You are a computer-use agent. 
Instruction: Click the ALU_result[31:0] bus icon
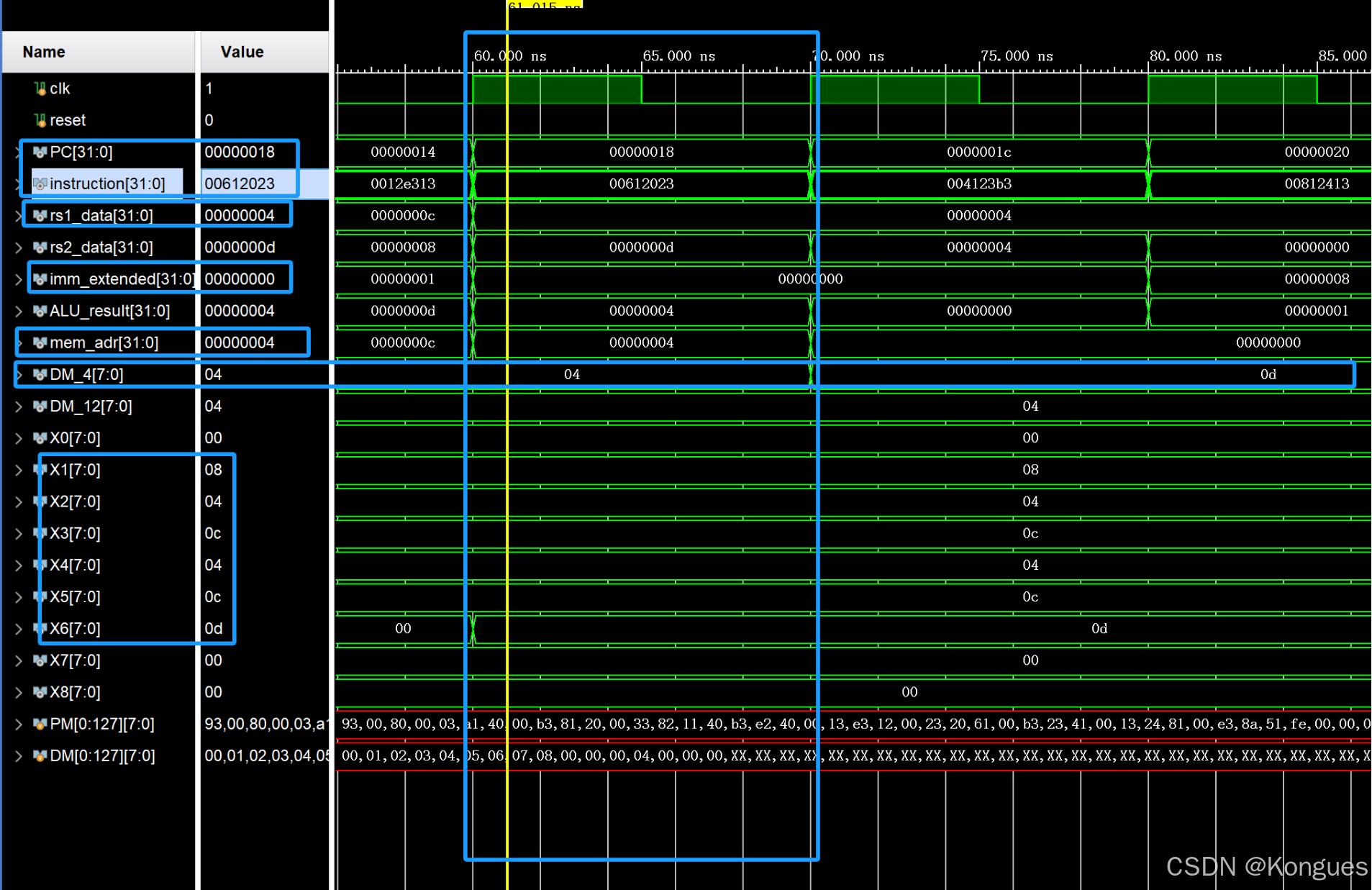(x=40, y=311)
